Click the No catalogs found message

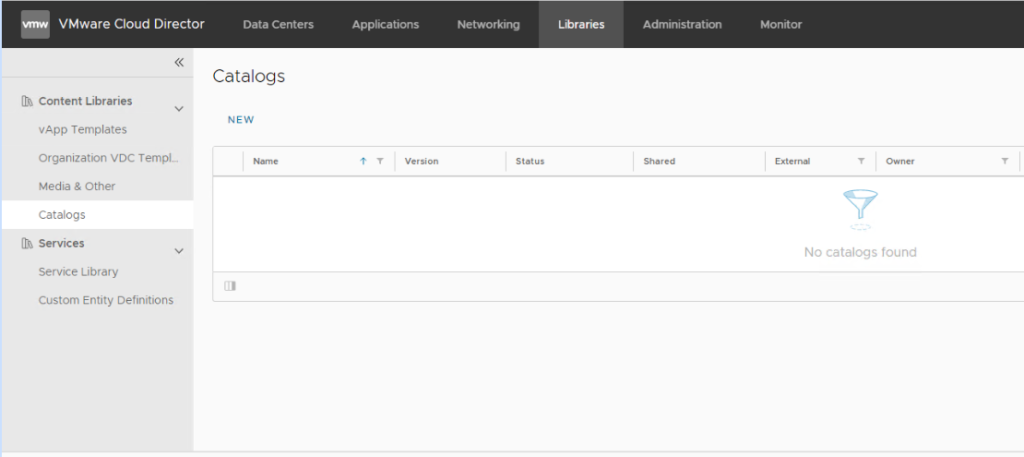tap(860, 252)
